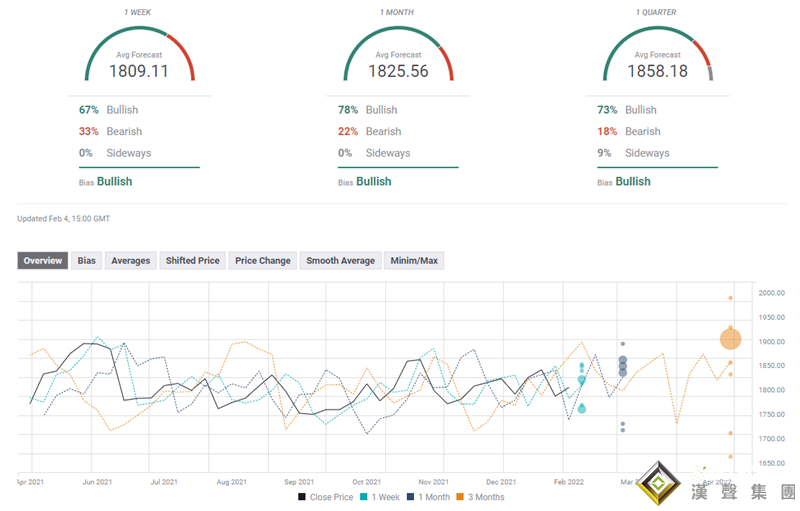Show the Shifted Price view

pyautogui.click(x=192, y=261)
